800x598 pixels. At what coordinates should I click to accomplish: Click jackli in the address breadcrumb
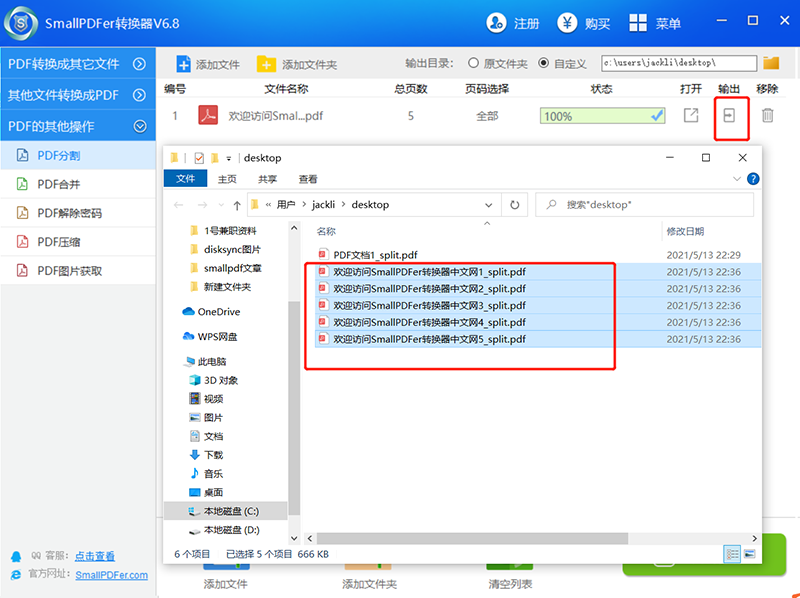tap(323, 205)
